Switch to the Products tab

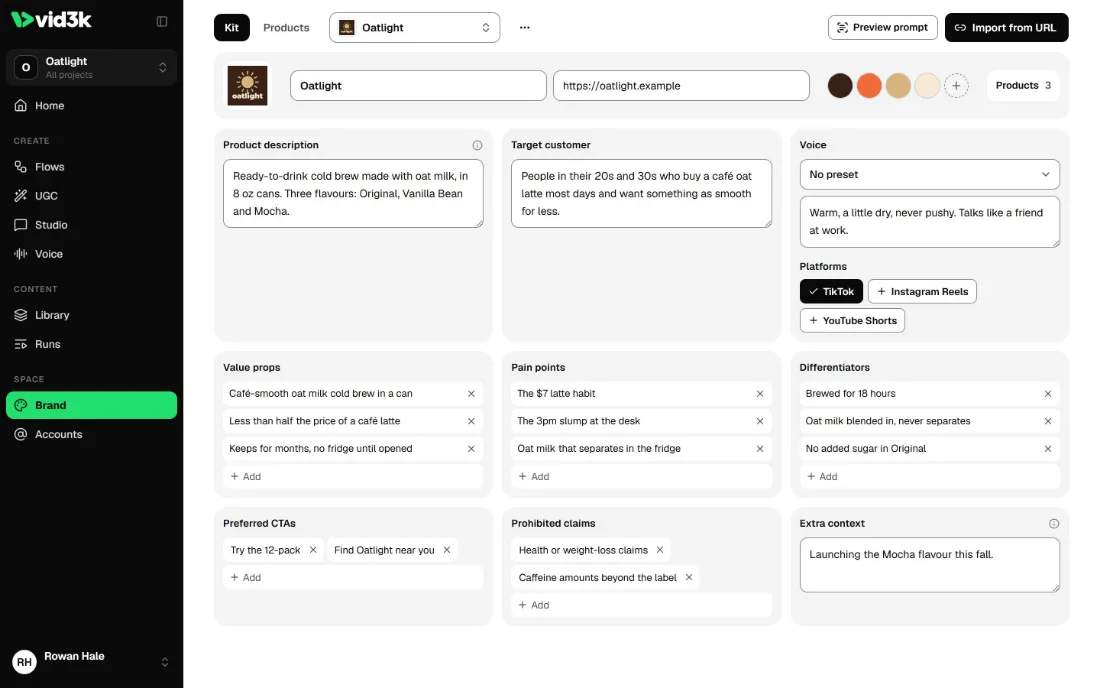point(286,27)
